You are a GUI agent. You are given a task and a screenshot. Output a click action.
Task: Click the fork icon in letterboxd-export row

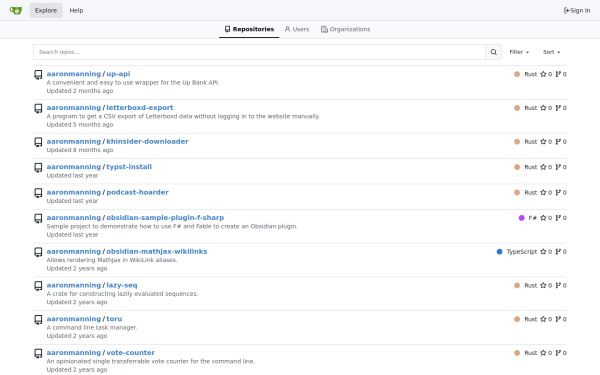click(x=558, y=108)
